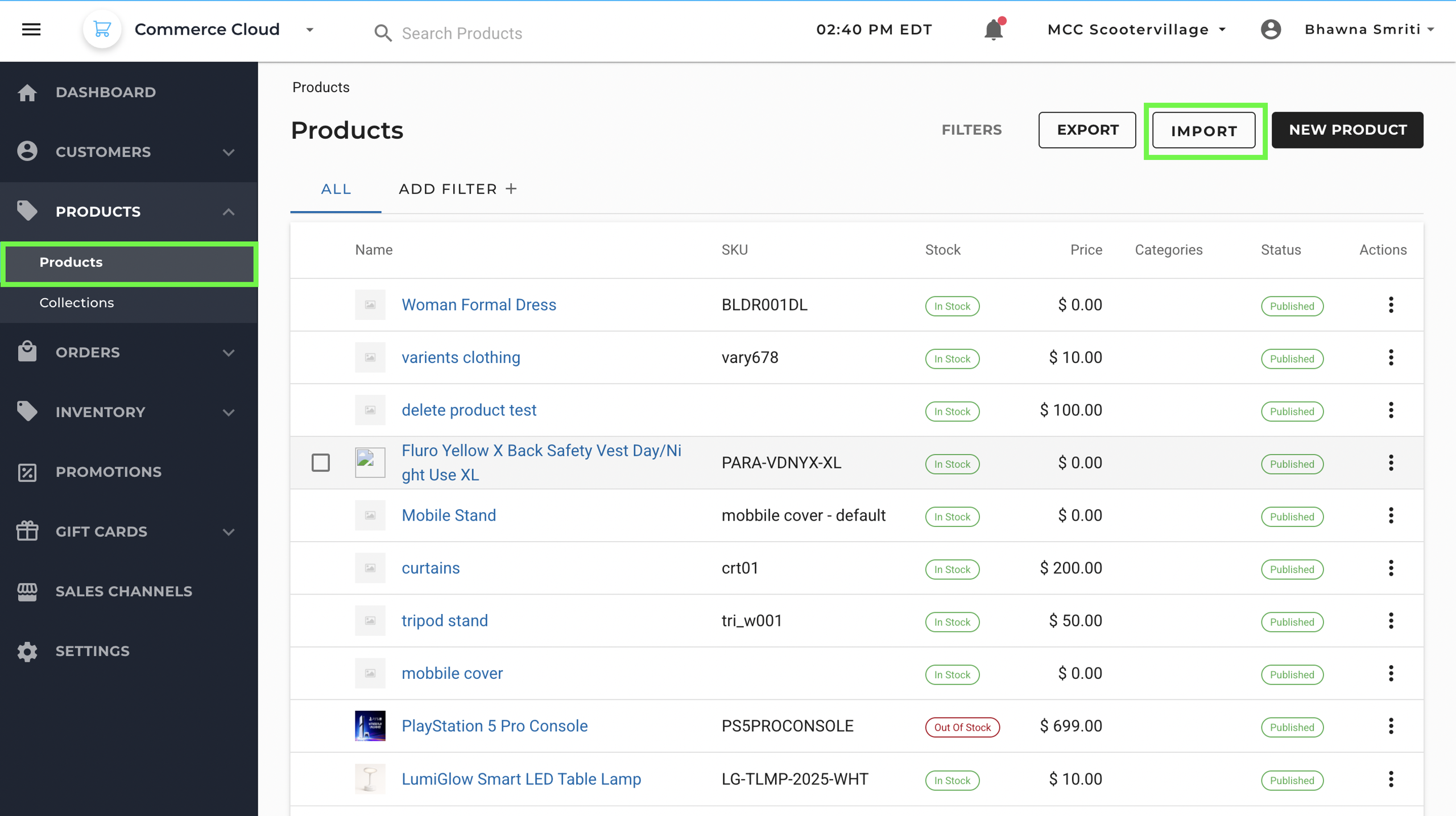Open Sales Channels store icon
The width and height of the screenshot is (1456, 816).
pyautogui.click(x=27, y=591)
